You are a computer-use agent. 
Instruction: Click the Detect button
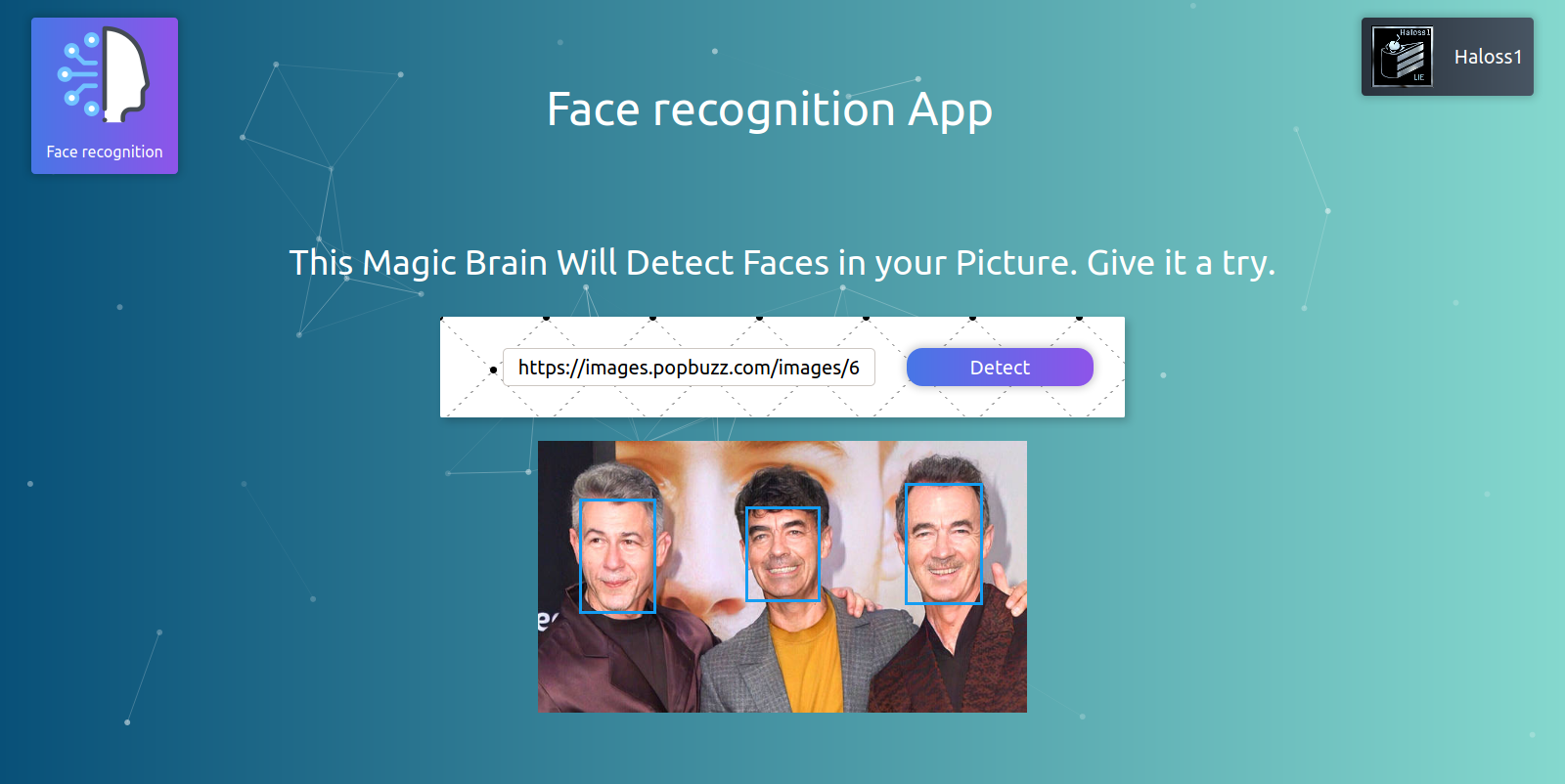point(1000,368)
